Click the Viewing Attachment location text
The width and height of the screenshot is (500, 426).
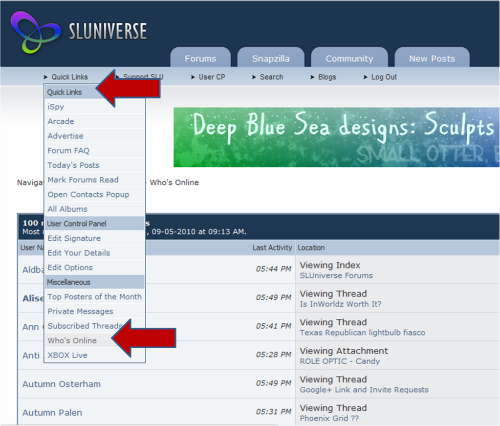344,351
